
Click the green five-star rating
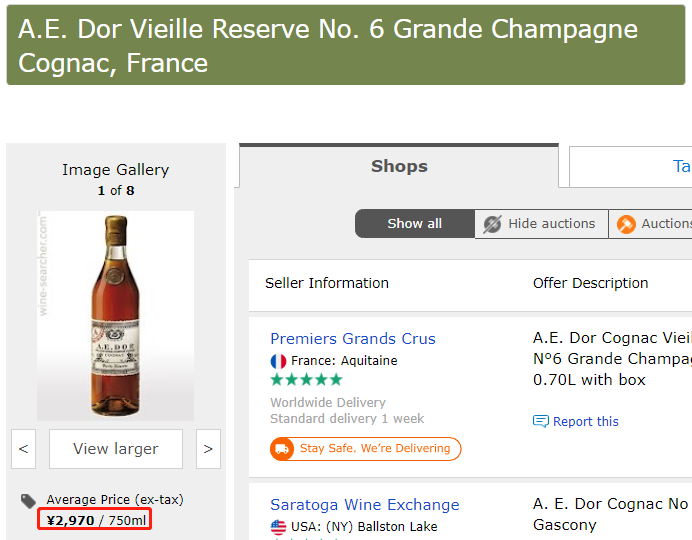(x=306, y=380)
